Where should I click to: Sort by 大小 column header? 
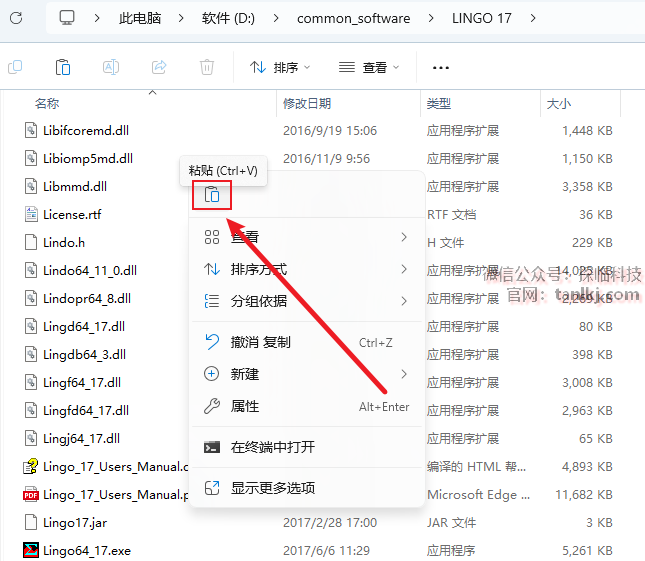(x=559, y=103)
